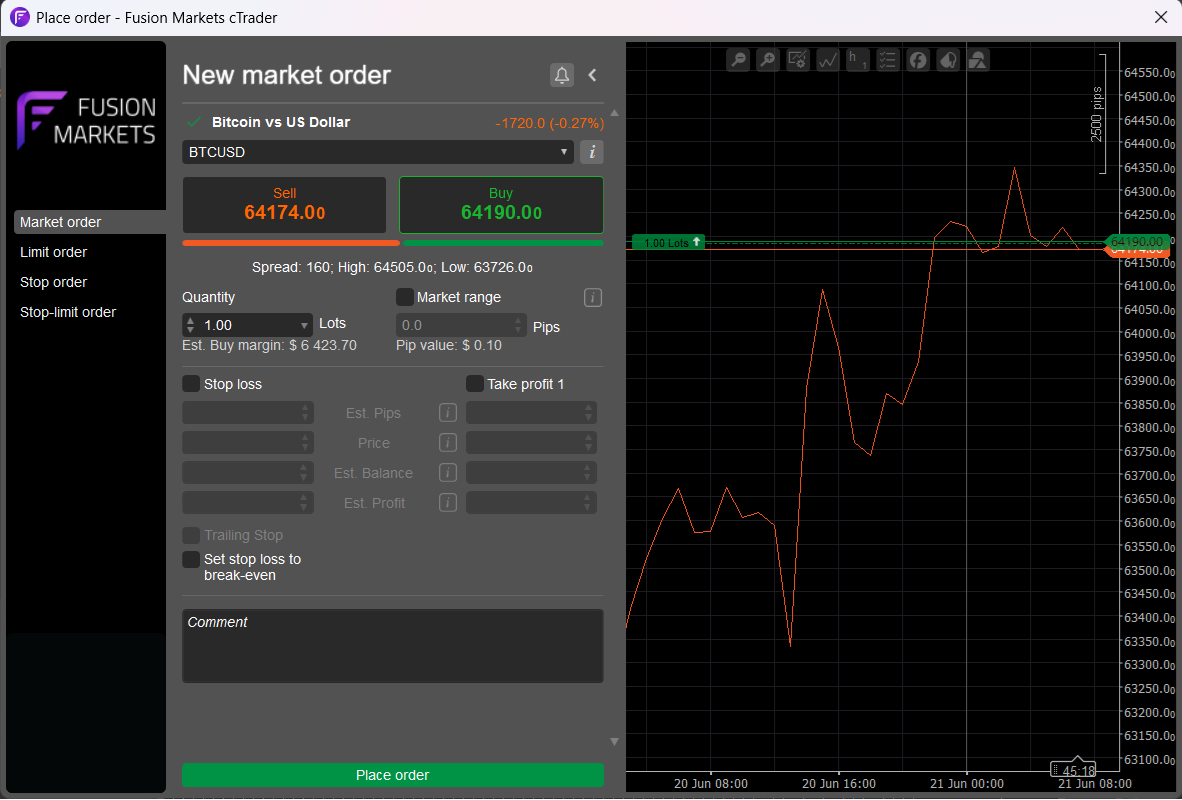Switch to the Stop order tab

click(54, 282)
